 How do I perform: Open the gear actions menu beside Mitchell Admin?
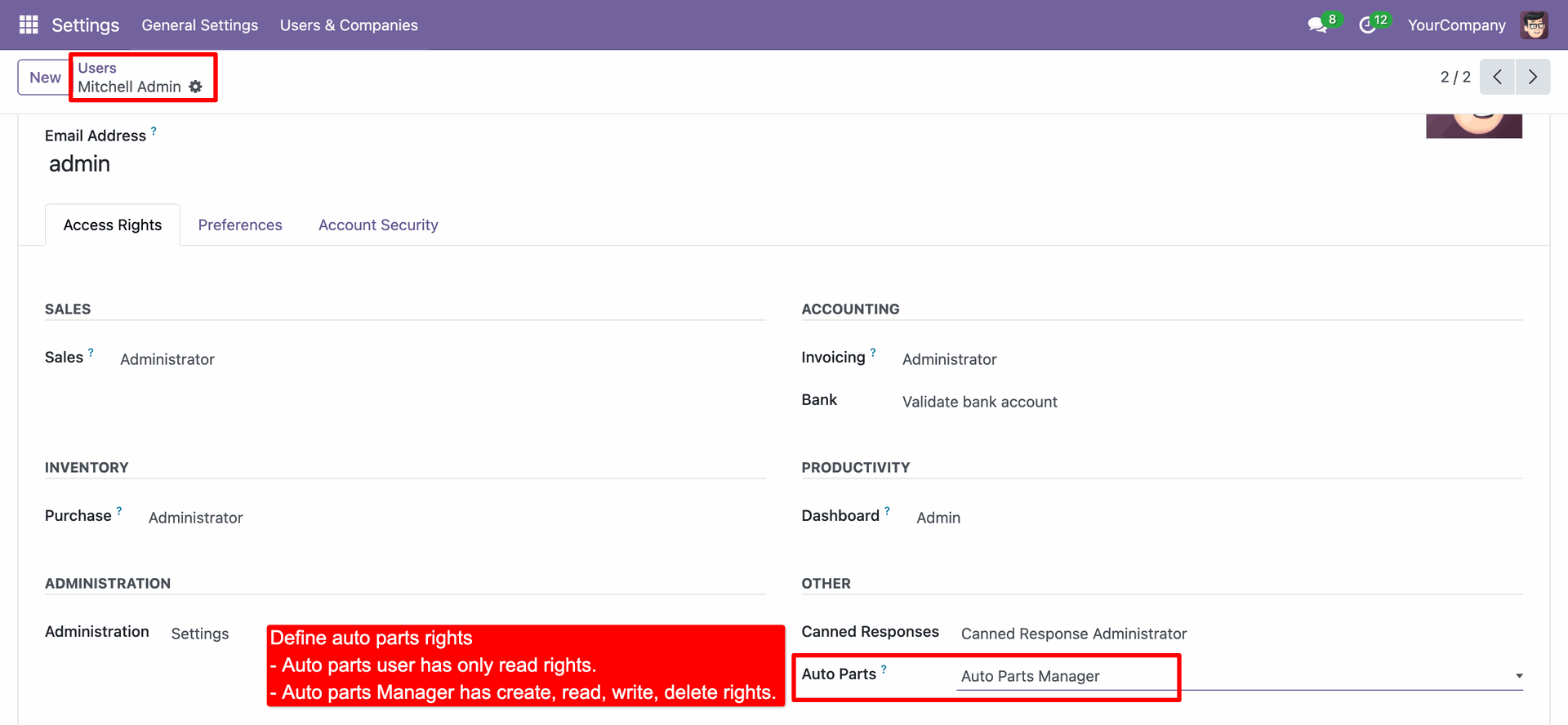[x=196, y=87]
